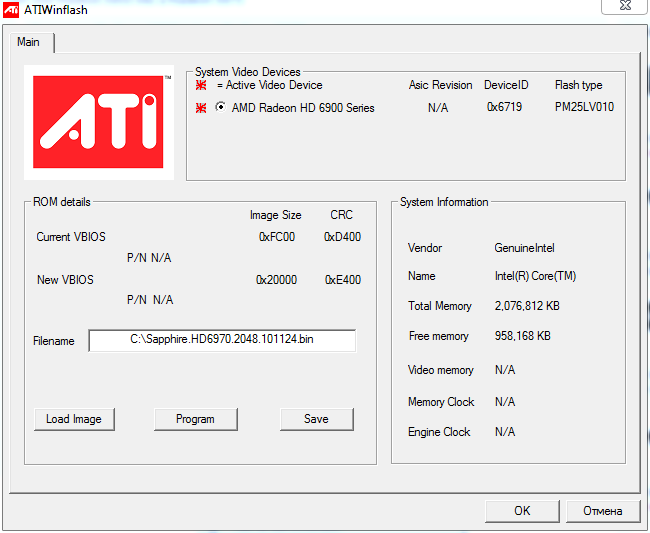This screenshot has height=533, width=650.
Task: Click the Отмена cancel button
Action: click(x=602, y=511)
